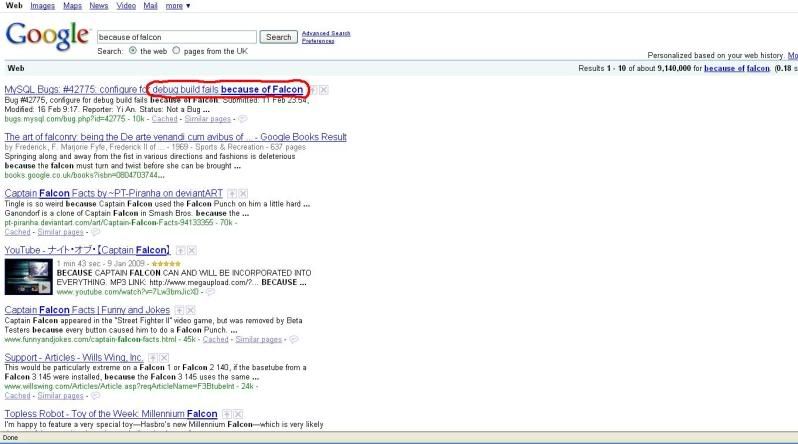This screenshot has height=444, width=798.
Task: Open comment bubble for MySQL Bugs result
Action: tap(243, 119)
